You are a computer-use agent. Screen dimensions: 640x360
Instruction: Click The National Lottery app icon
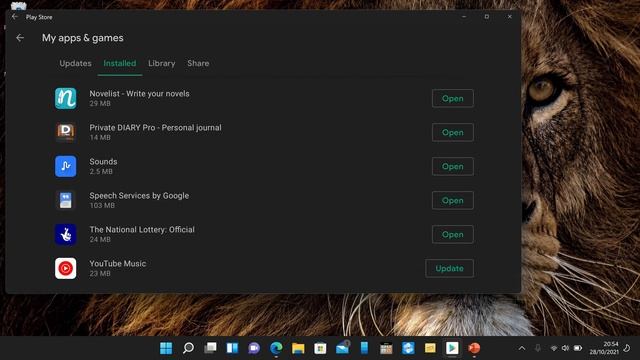[x=66, y=234]
